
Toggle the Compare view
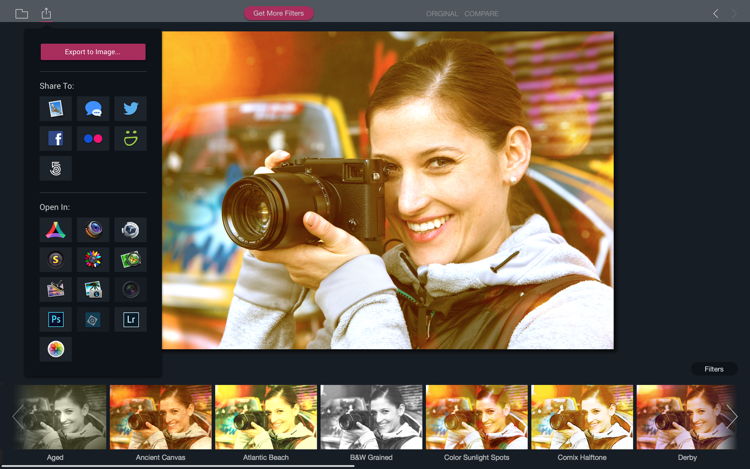481,14
